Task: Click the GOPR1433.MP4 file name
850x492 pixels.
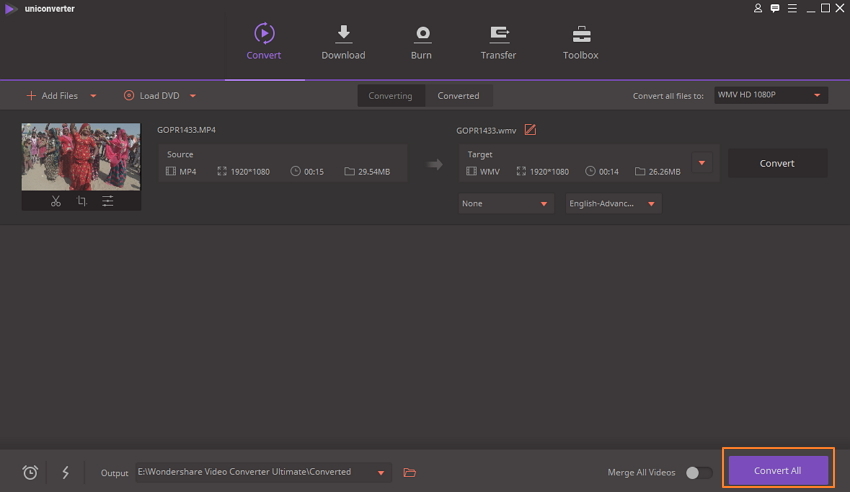Action: pos(186,130)
